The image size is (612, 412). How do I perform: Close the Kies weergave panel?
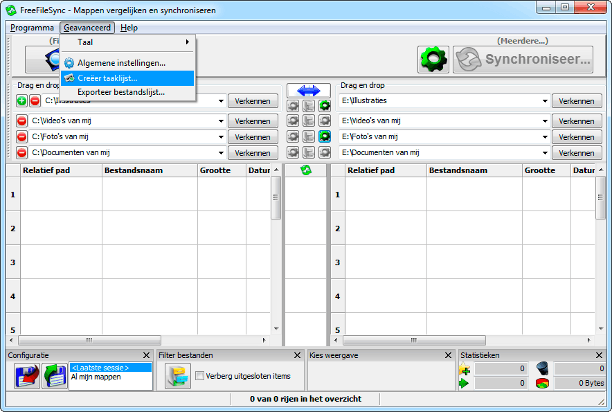pos(448,355)
